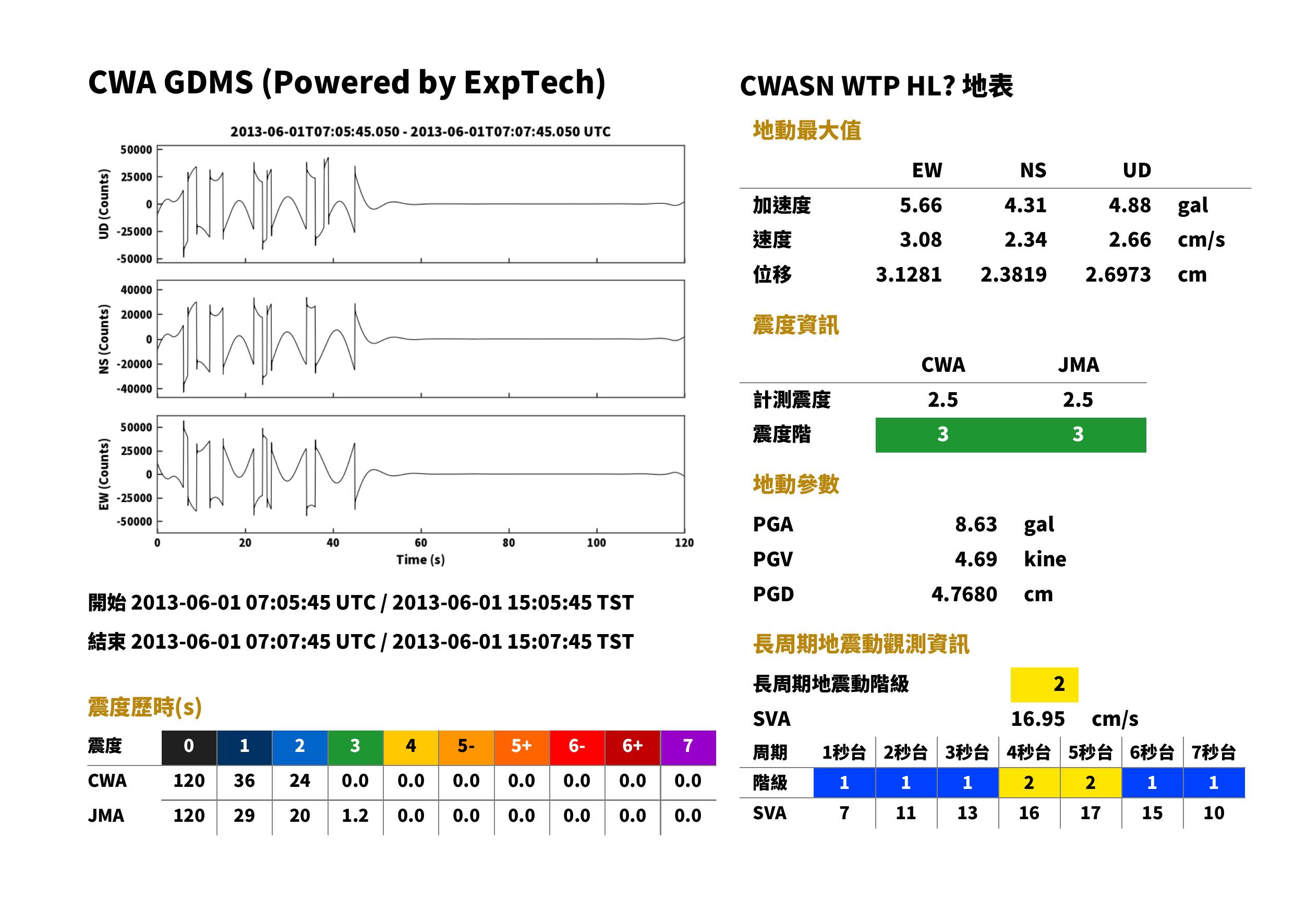Click the CWA GDMS title heading

(346, 82)
